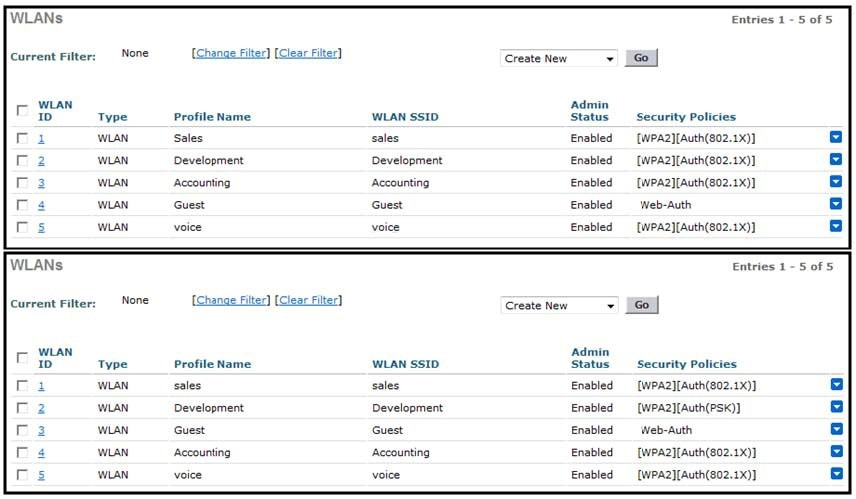This screenshot has height=499, width=856.
Task: Click blue arrow for lowercase sales row, bottom table
Action: click(836, 385)
